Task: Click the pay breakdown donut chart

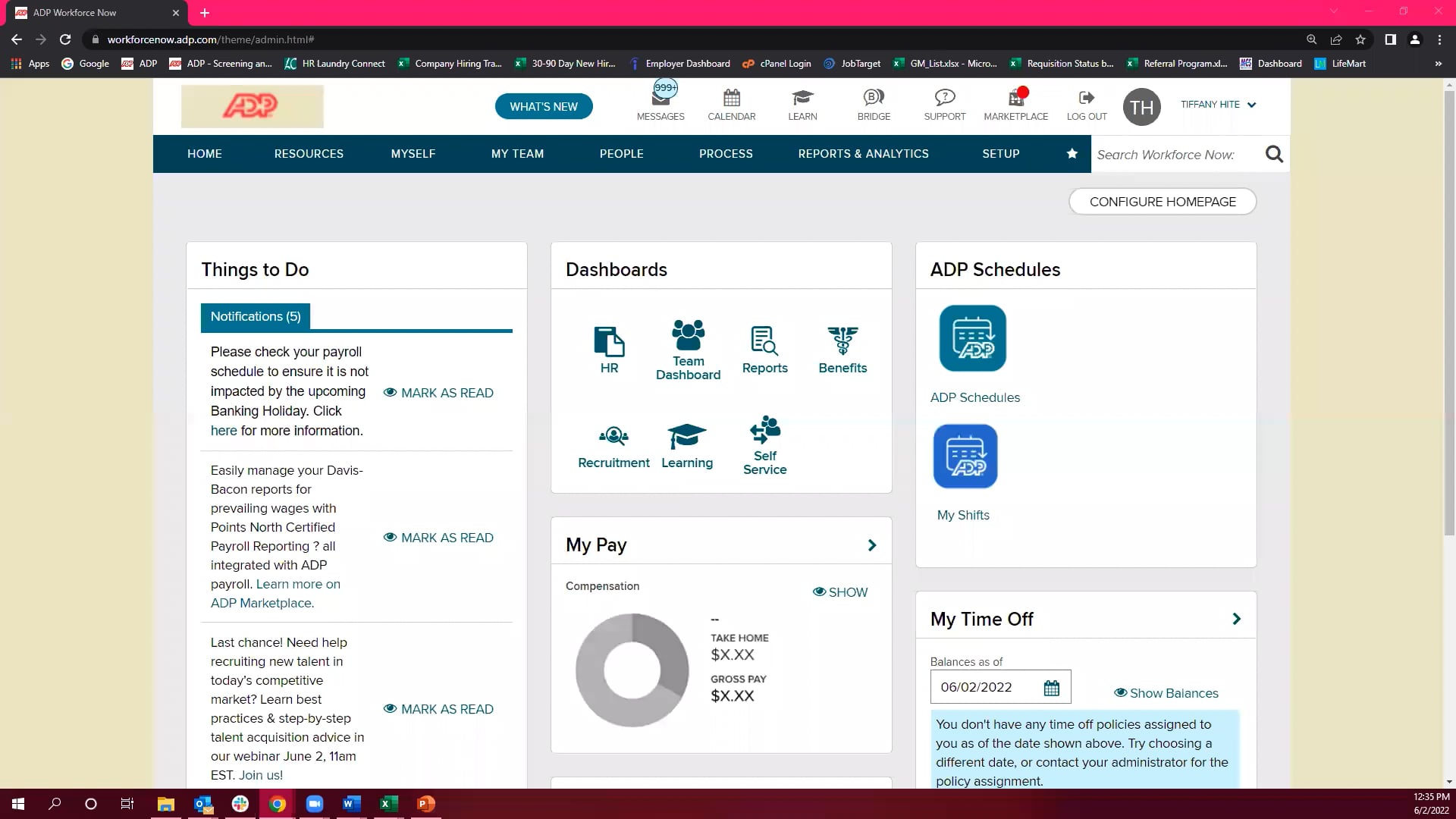Action: (x=632, y=670)
